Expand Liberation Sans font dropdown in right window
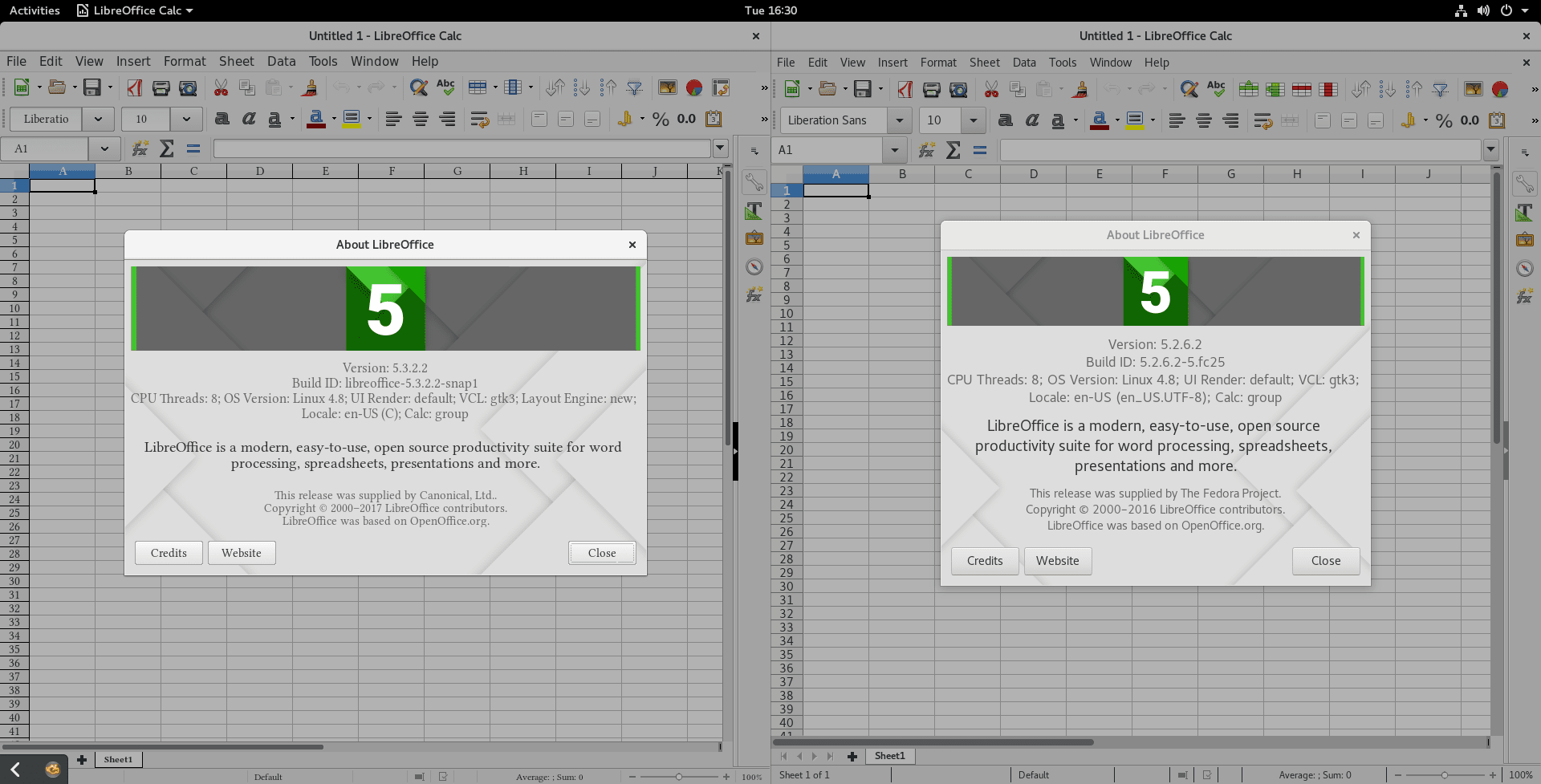This screenshot has height=784, width=1541. point(899,120)
